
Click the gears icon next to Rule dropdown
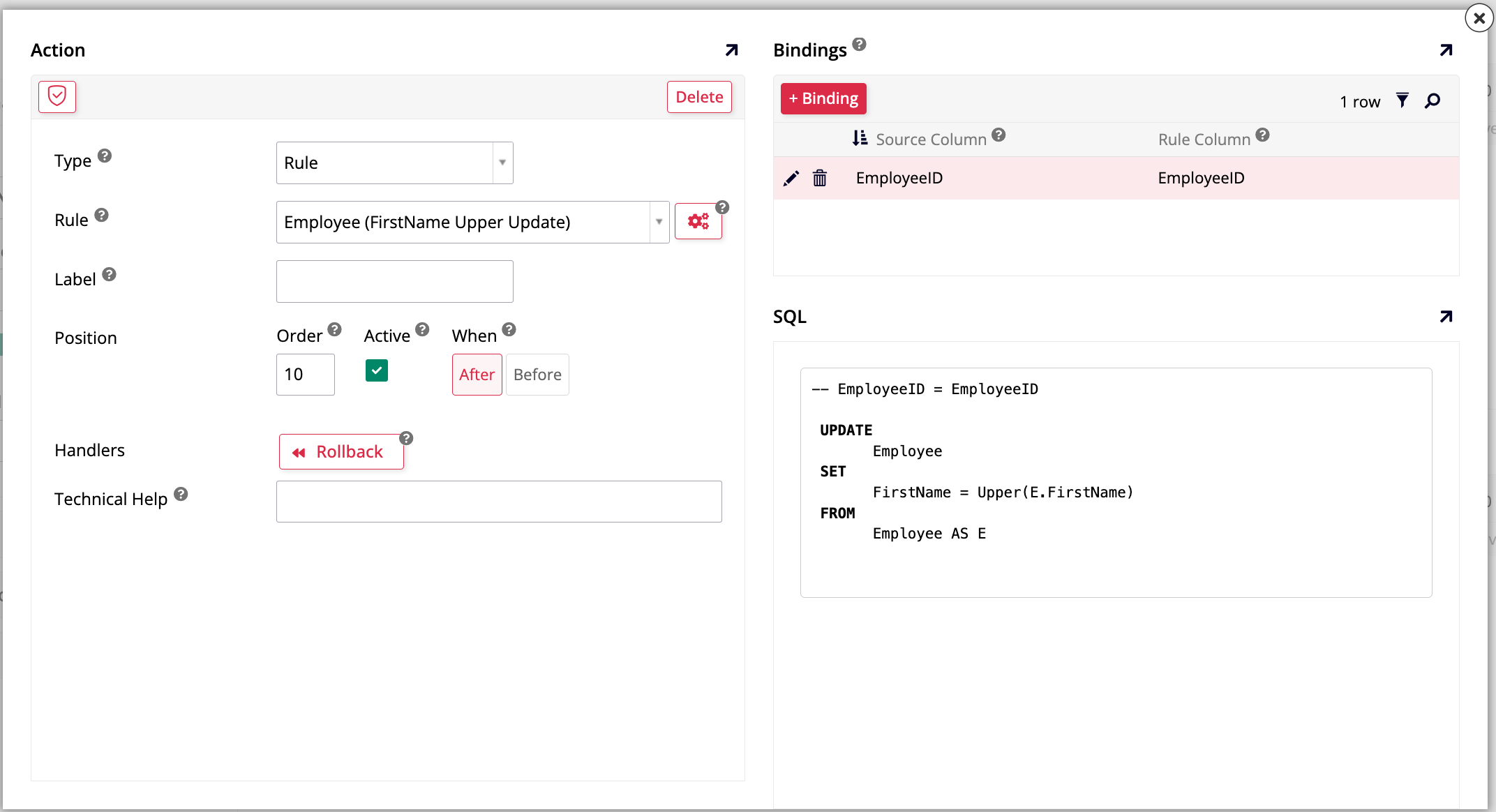pyautogui.click(x=698, y=222)
